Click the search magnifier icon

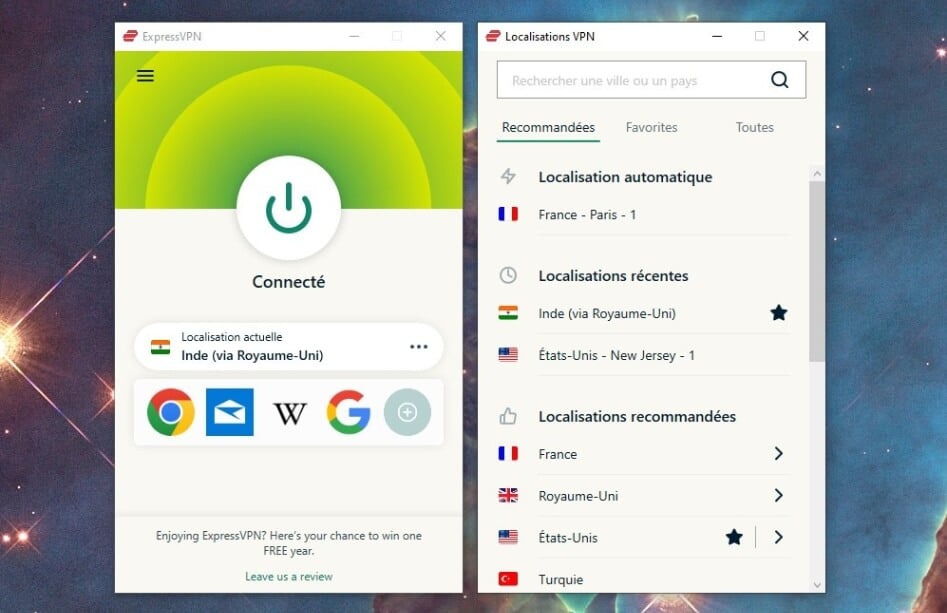pos(779,79)
